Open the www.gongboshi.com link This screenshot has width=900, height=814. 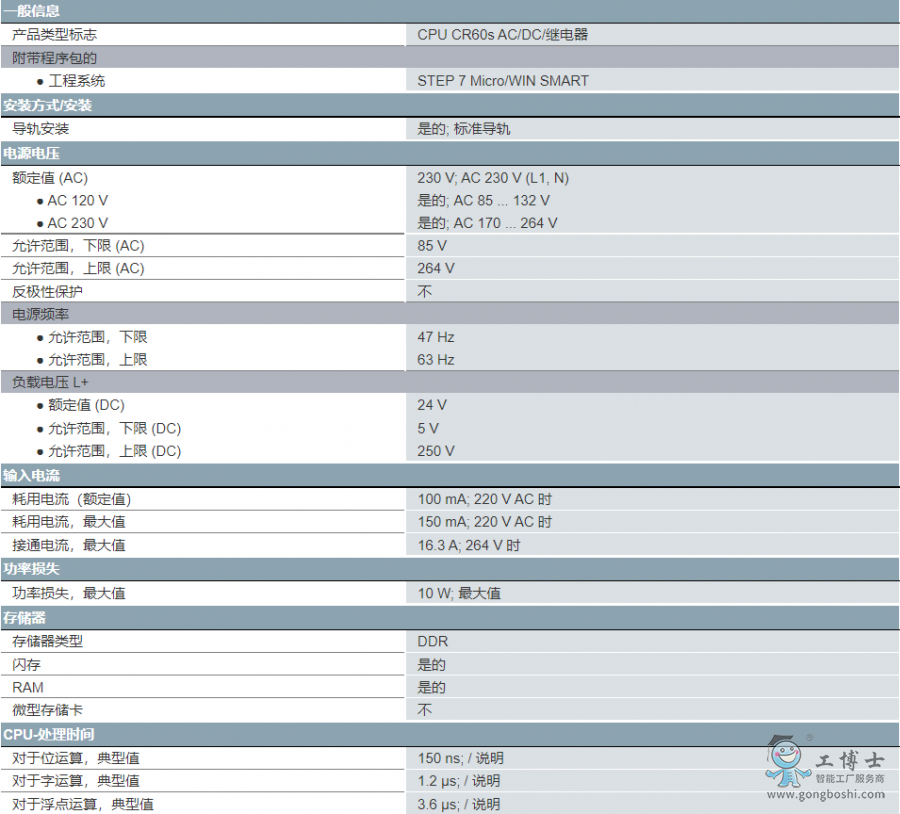pos(826,795)
